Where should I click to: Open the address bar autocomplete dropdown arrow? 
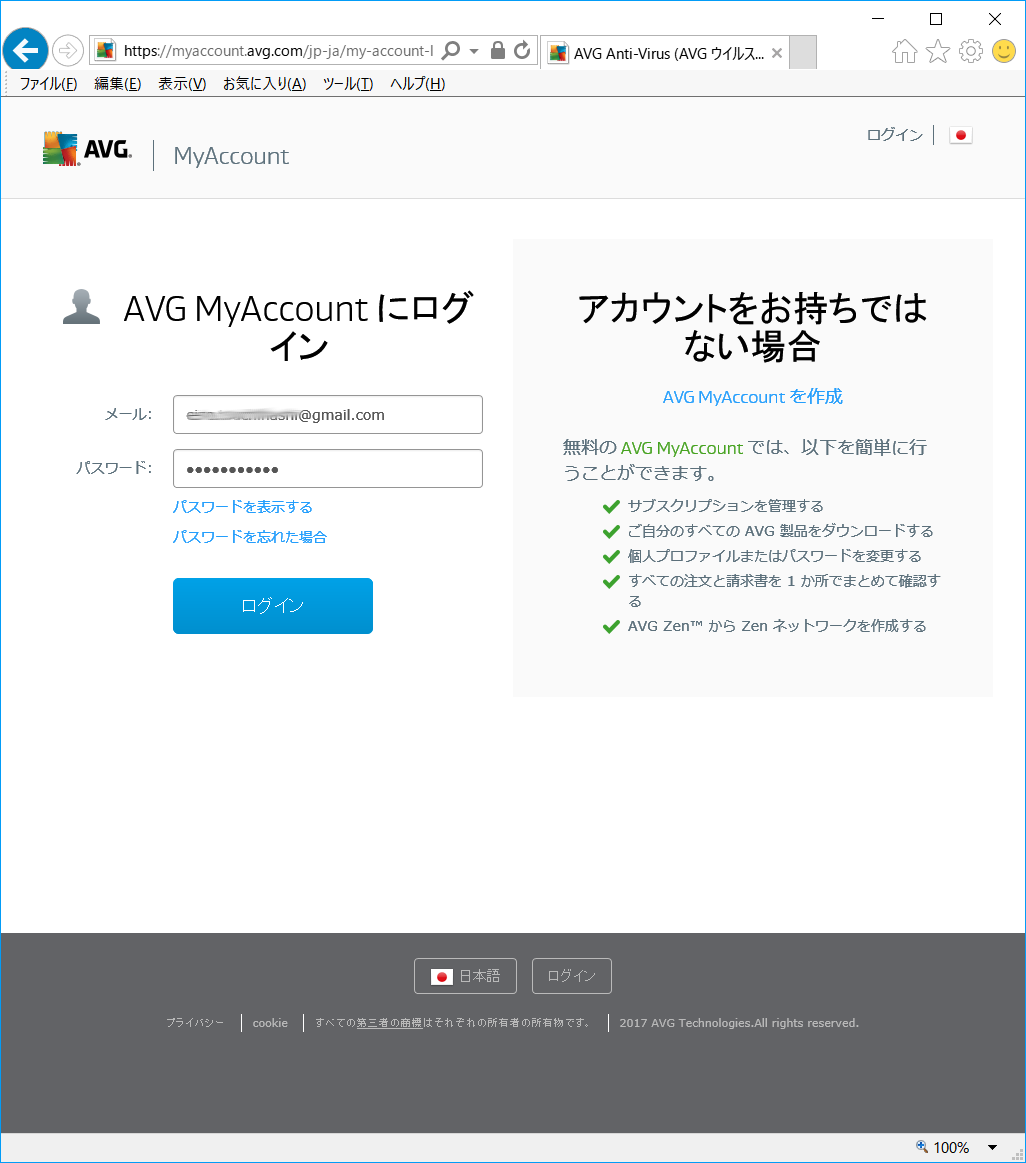(474, 51)
